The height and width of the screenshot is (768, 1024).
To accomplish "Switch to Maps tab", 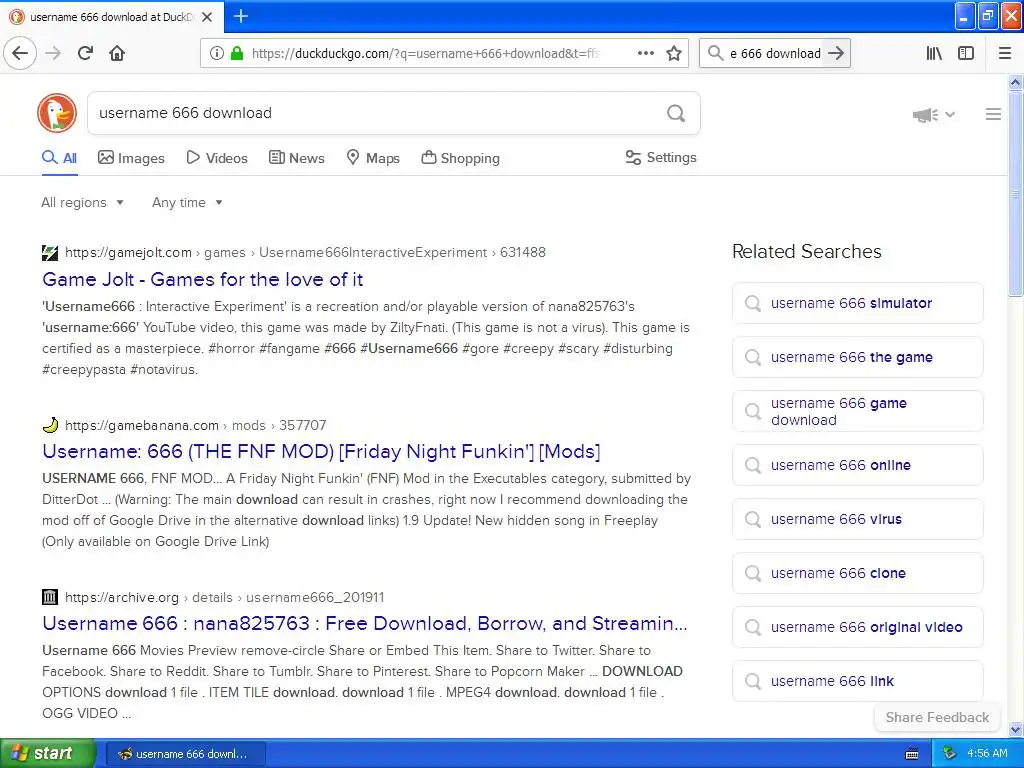I will (x=373, y=158).
